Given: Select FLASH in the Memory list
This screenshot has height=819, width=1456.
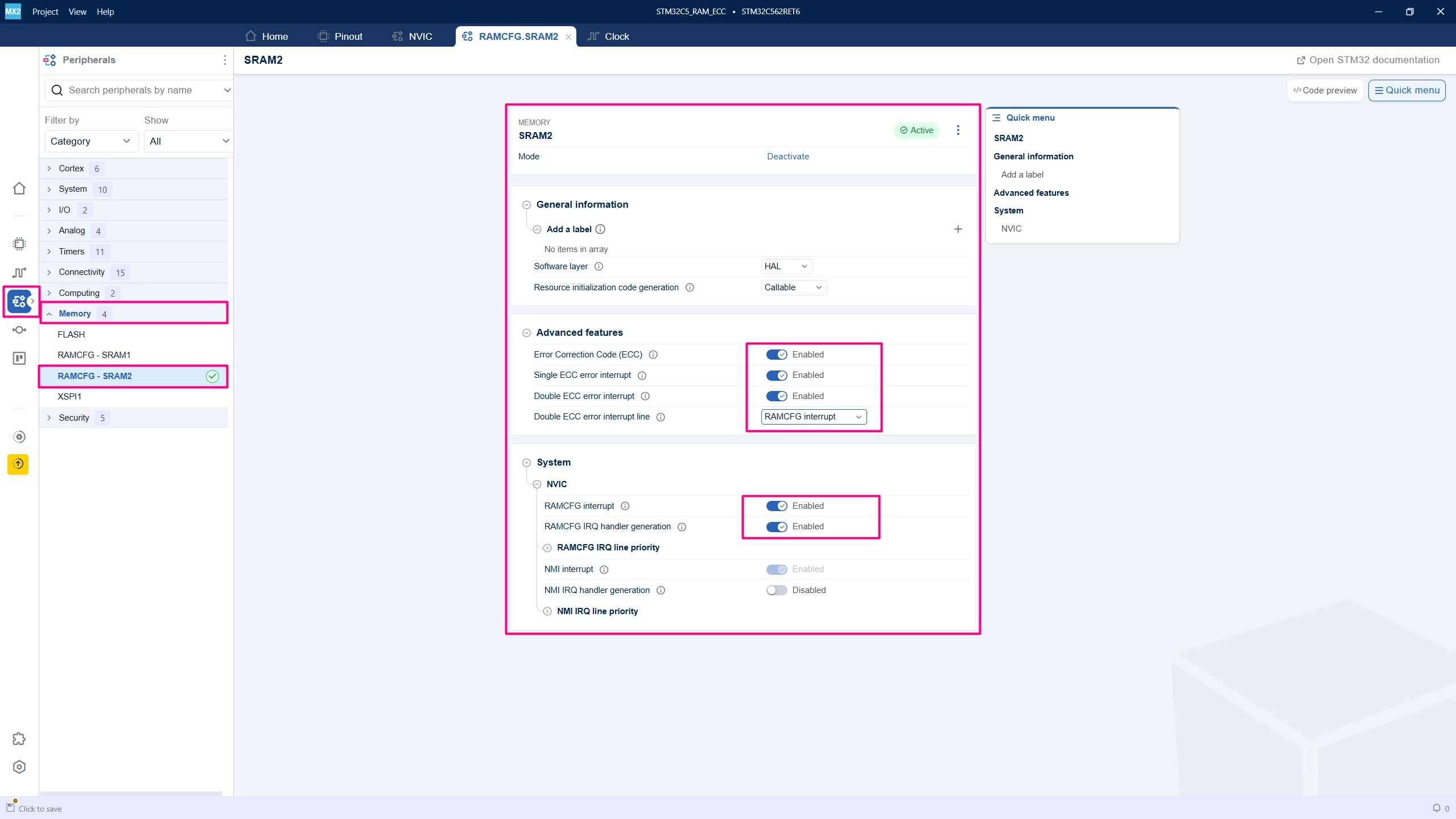Looking at the screenshot, I should [71, 335].
